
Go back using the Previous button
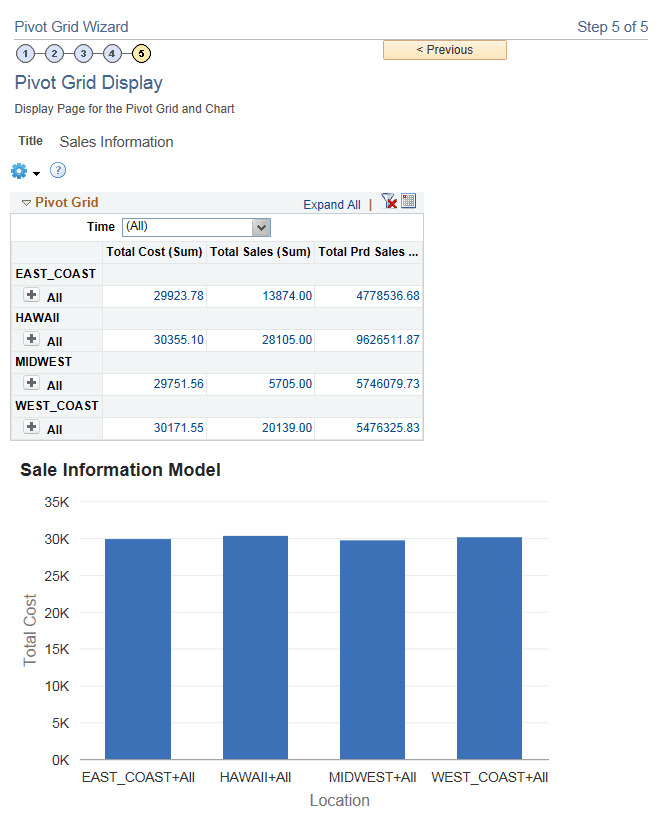pos(444,49)
